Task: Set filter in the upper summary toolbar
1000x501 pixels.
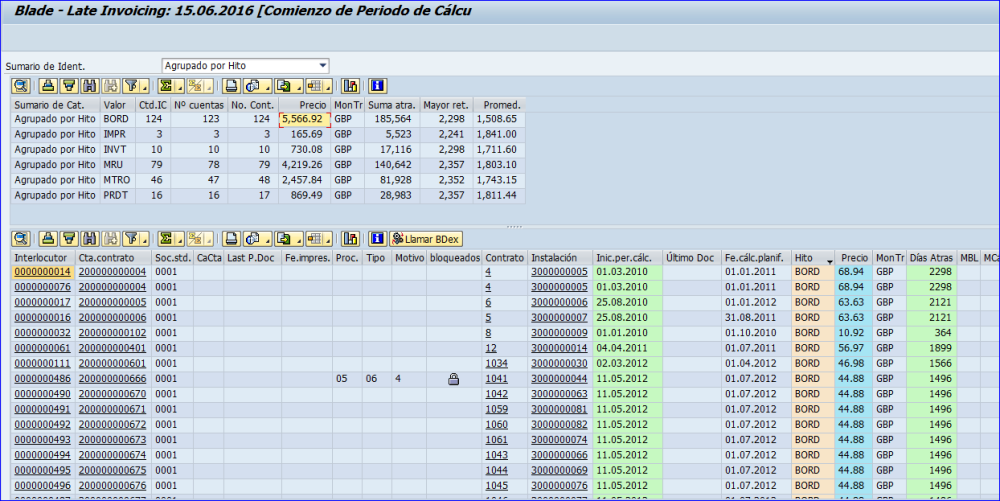Action: pos(132,86)
